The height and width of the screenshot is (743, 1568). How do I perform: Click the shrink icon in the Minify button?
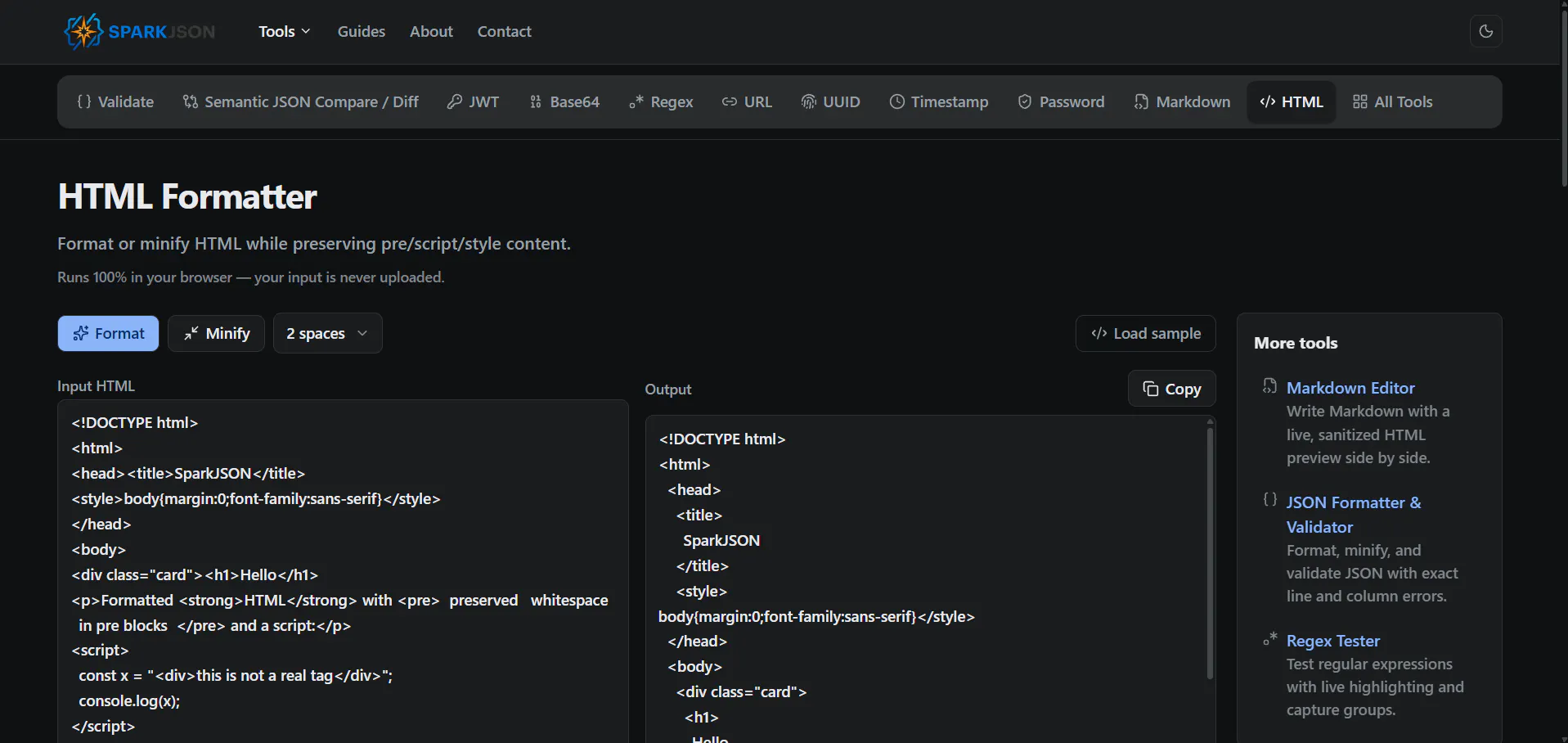pos(191,333)
